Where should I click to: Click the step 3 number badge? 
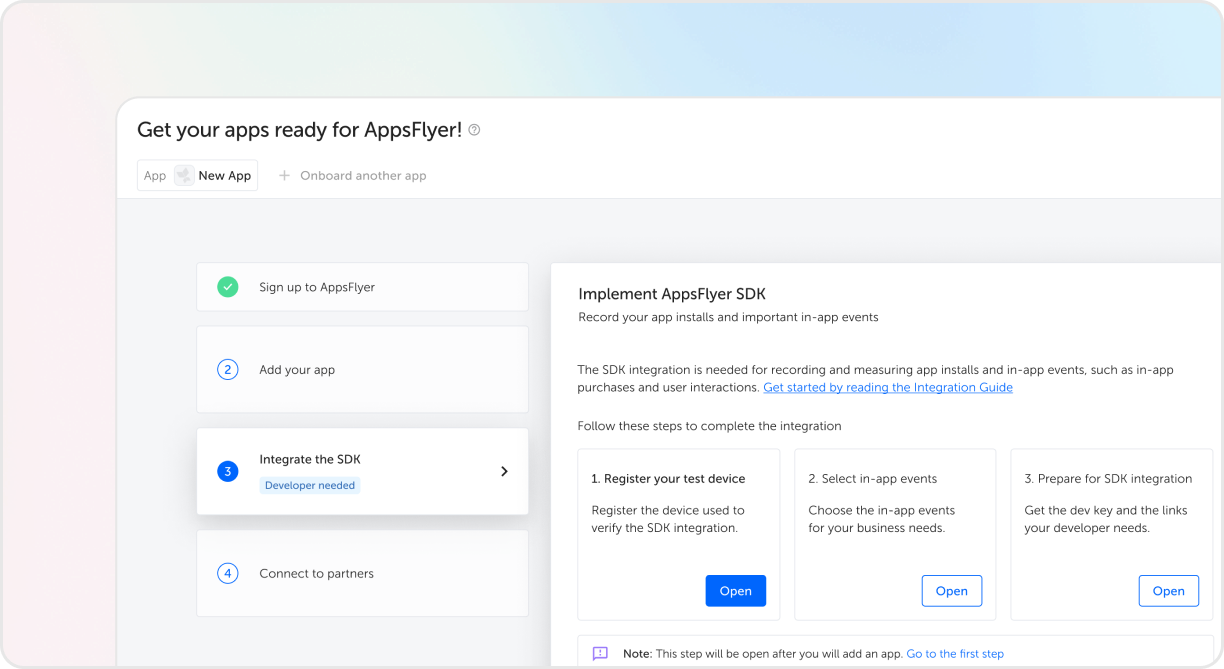[x=227, y=471]
